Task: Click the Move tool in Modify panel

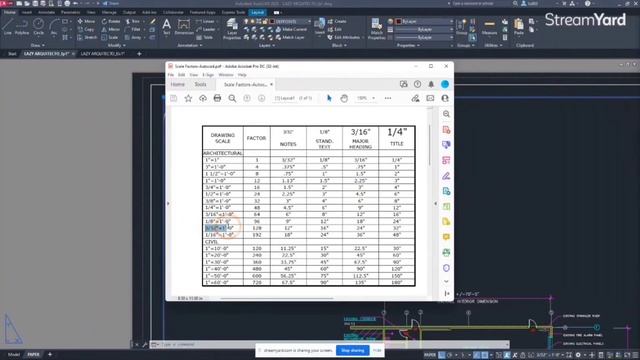Action: 86,21
